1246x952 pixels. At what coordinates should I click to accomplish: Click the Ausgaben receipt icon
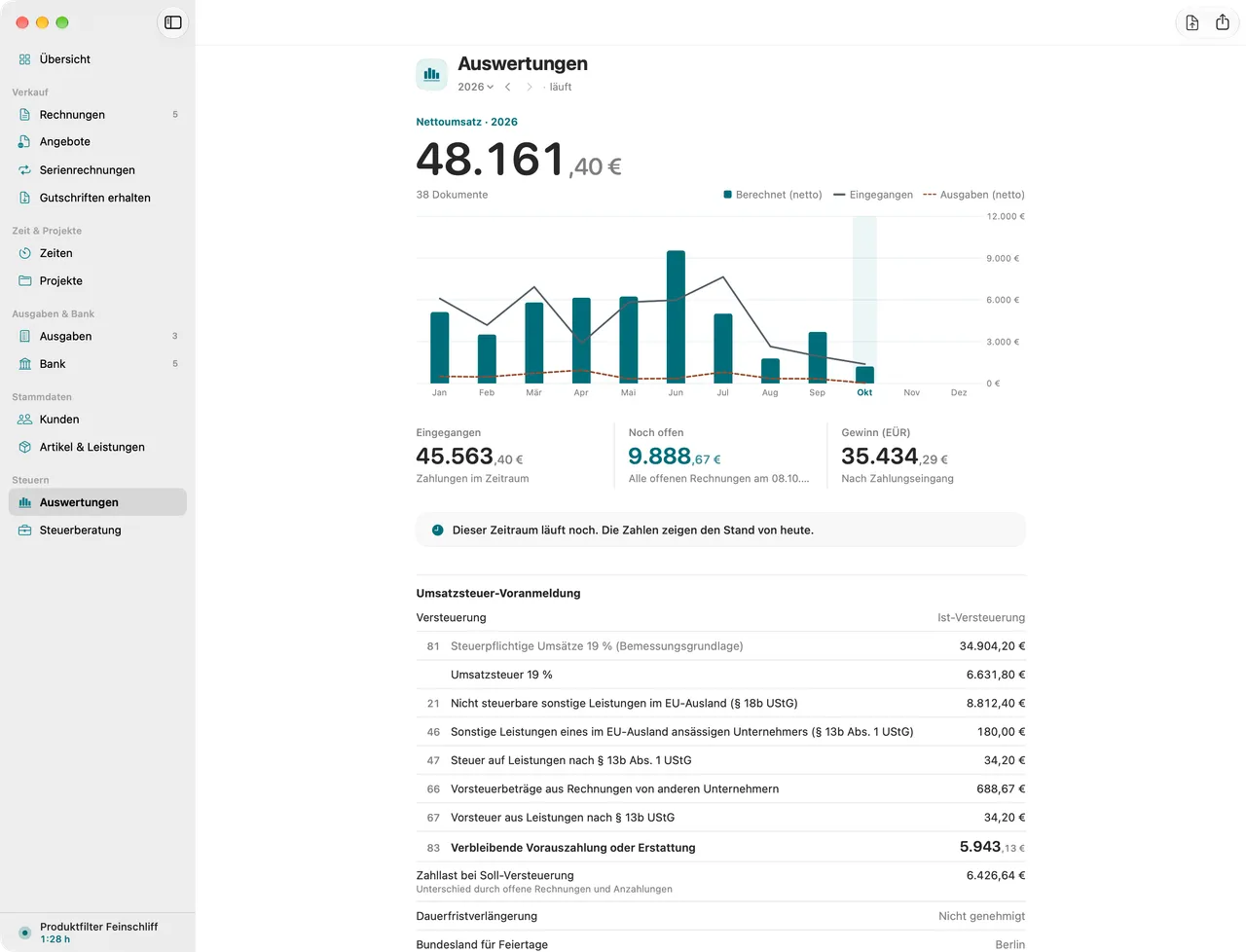(25, 337)
